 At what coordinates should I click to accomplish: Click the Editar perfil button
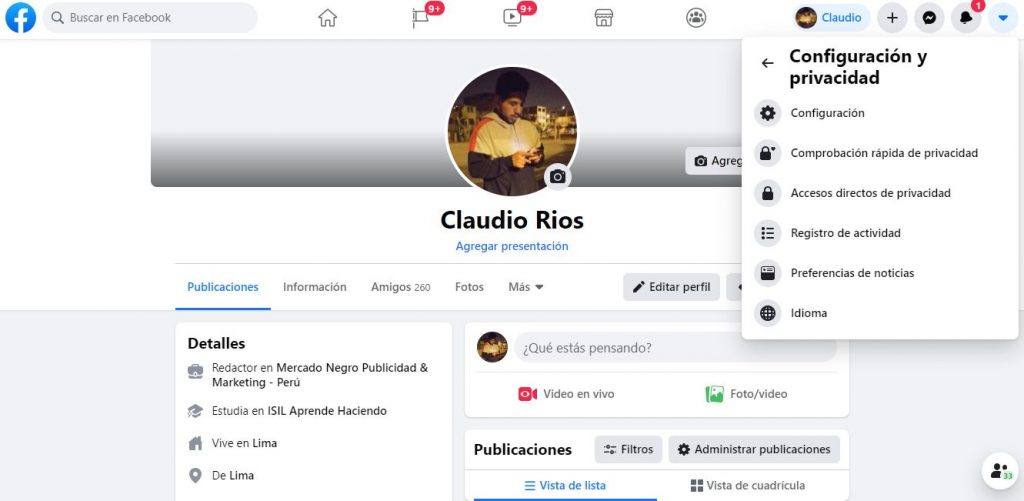click(x=671, y=287)
